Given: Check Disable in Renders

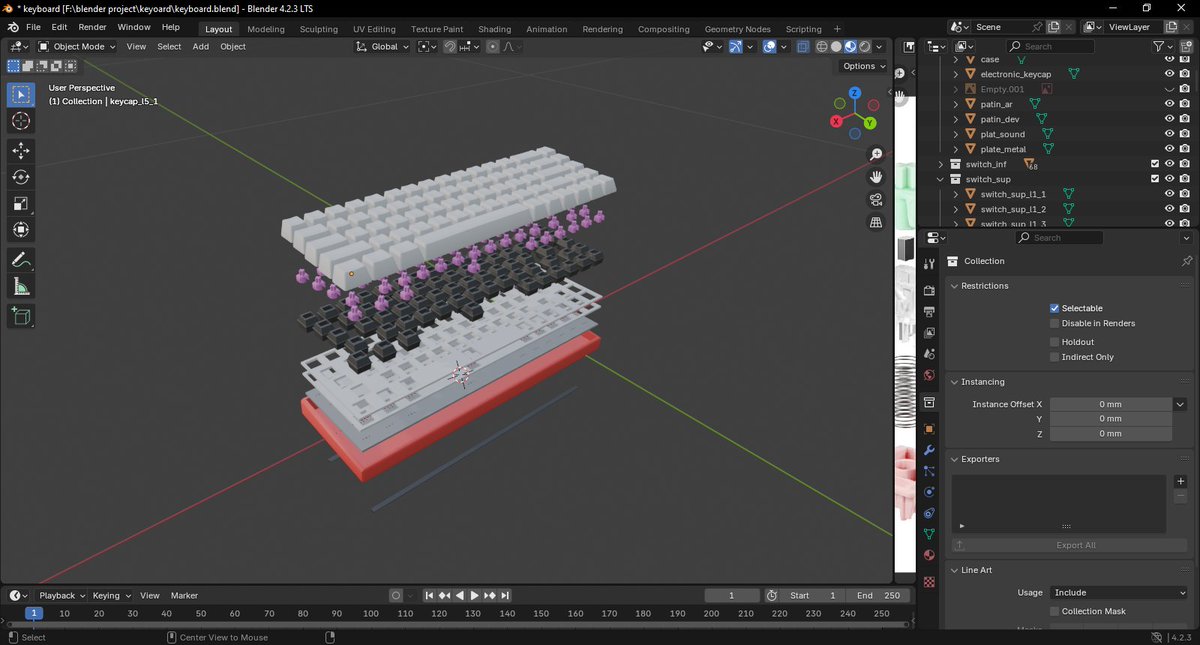Looking at the screenshot, I should pyautogui.click(x=1054, y=323).
